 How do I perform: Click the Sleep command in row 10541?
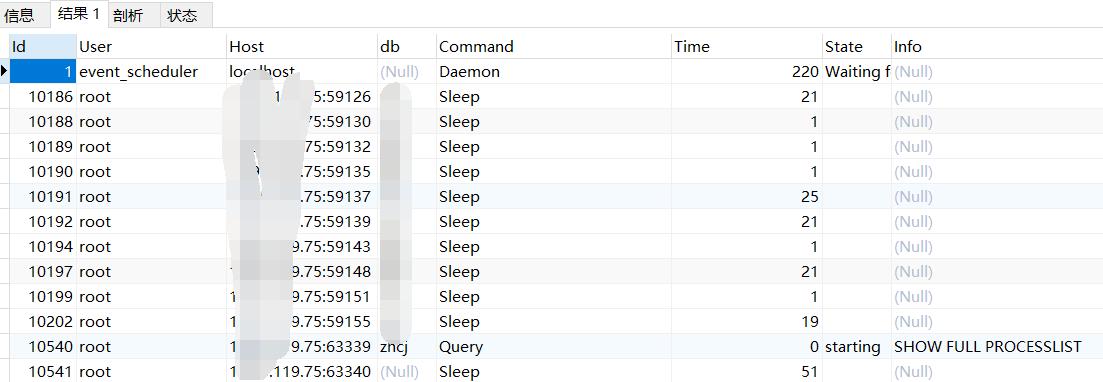coord(554,371)
